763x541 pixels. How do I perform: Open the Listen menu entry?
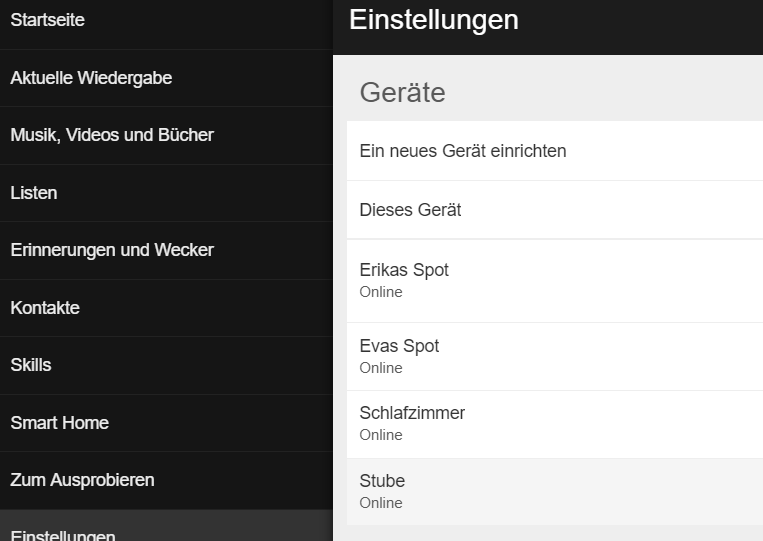pyautogui.click(x=34, y=193)
